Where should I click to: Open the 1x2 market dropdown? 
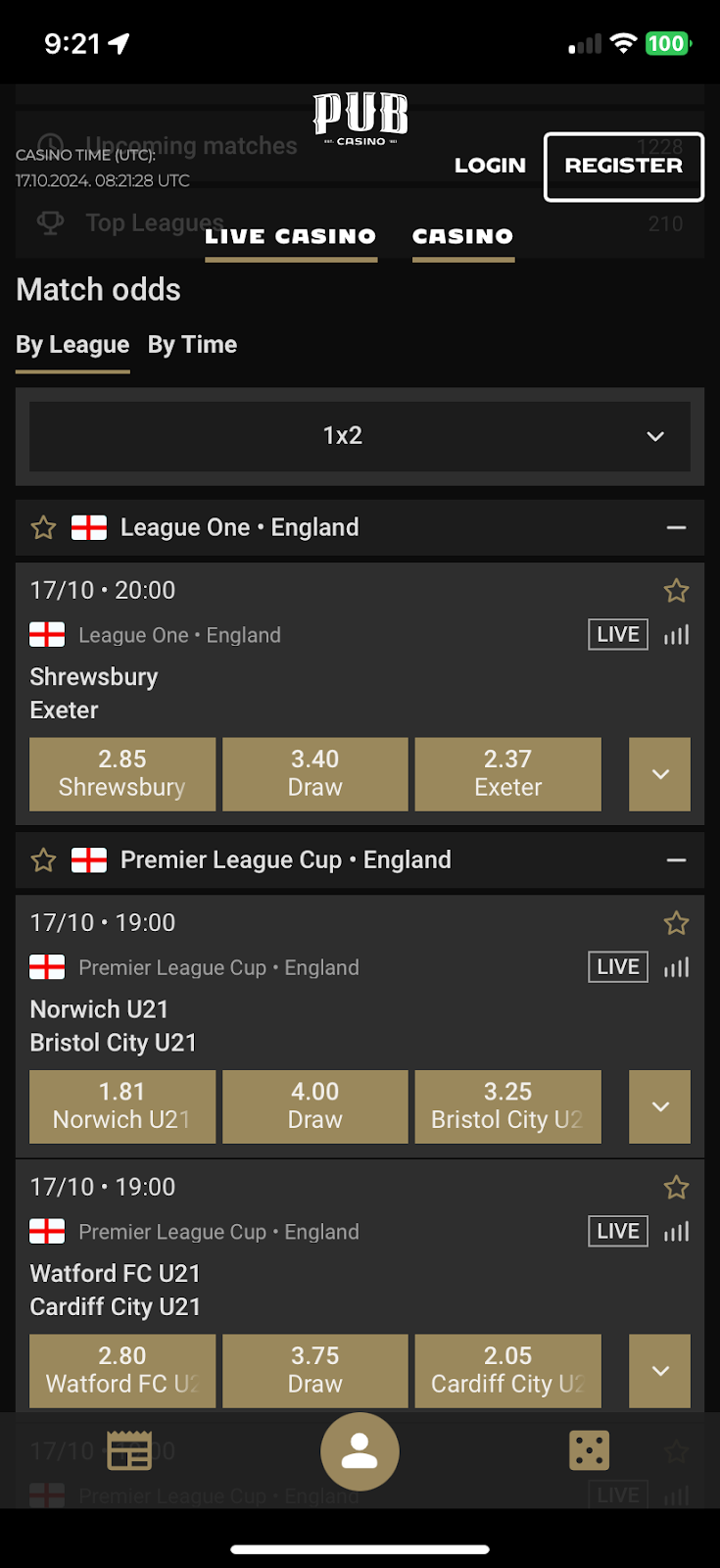[360, 436]
